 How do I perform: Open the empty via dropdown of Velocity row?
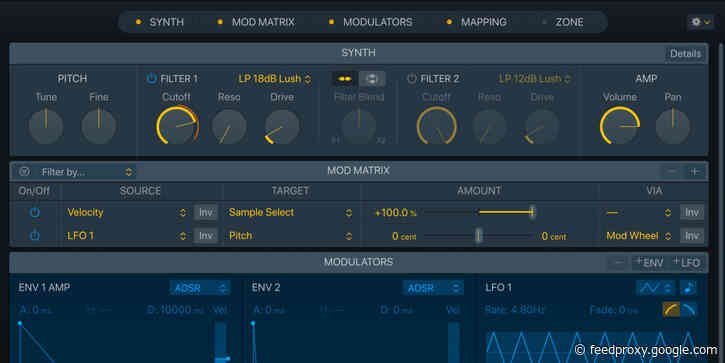(x=639, y=213)
